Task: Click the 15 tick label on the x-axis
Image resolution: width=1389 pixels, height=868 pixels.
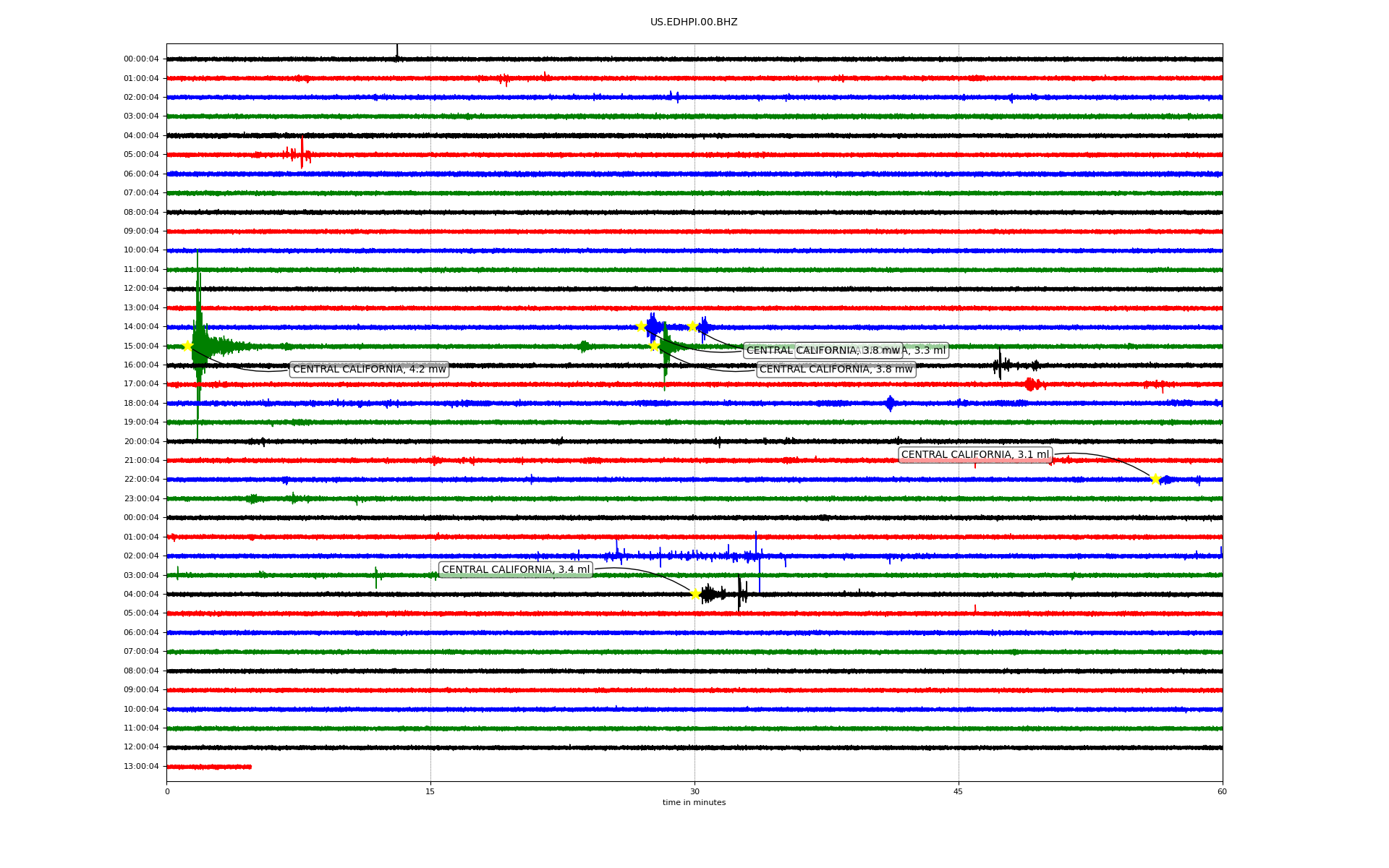Action: point(430,791)
